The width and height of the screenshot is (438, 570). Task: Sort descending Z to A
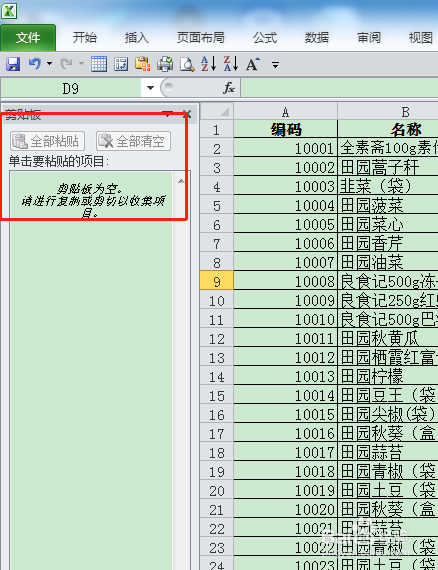pos(231,64)
